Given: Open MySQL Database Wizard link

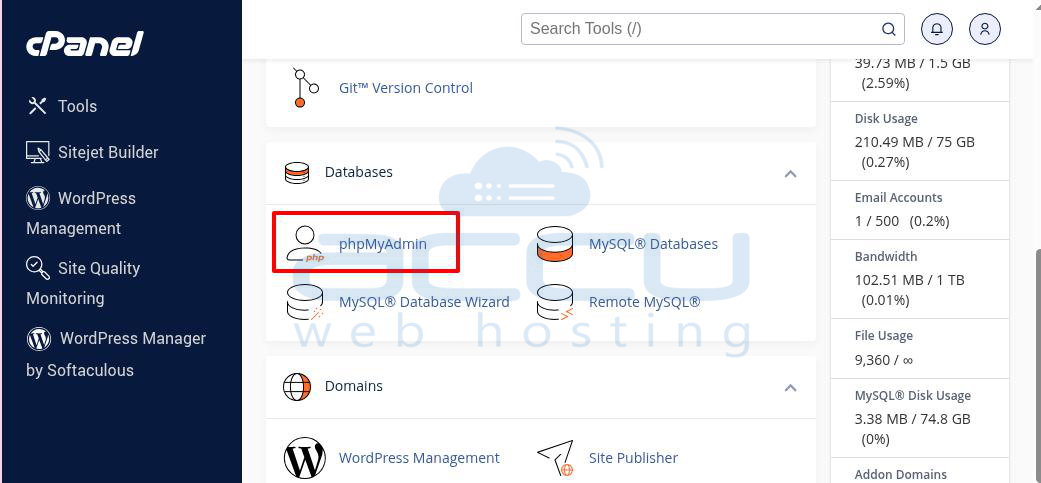Looking at the screenshot, I should pyautogui.click(x=424, y=302).
